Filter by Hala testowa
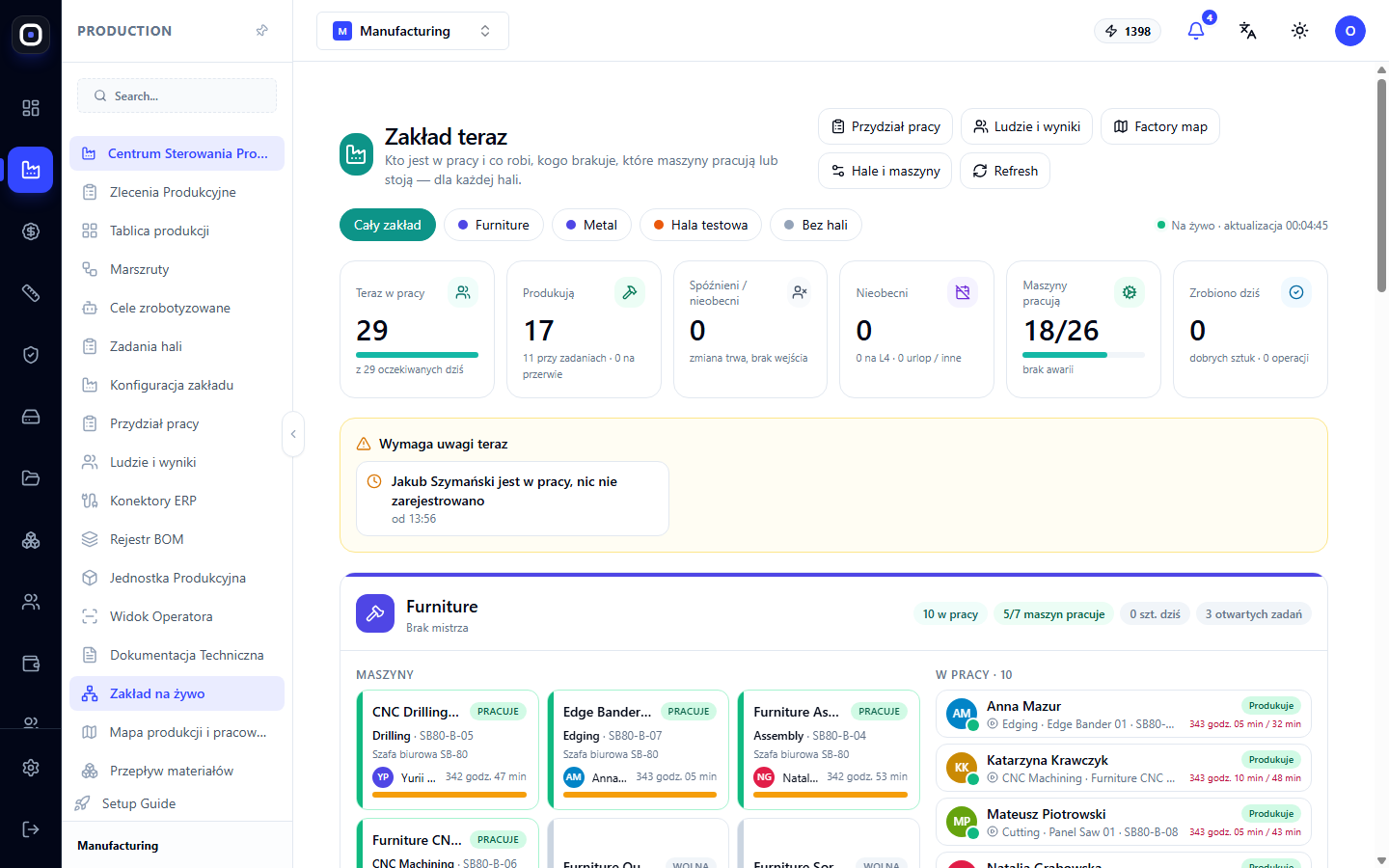Screen dimensions: 1389x868 pos(701,225)
